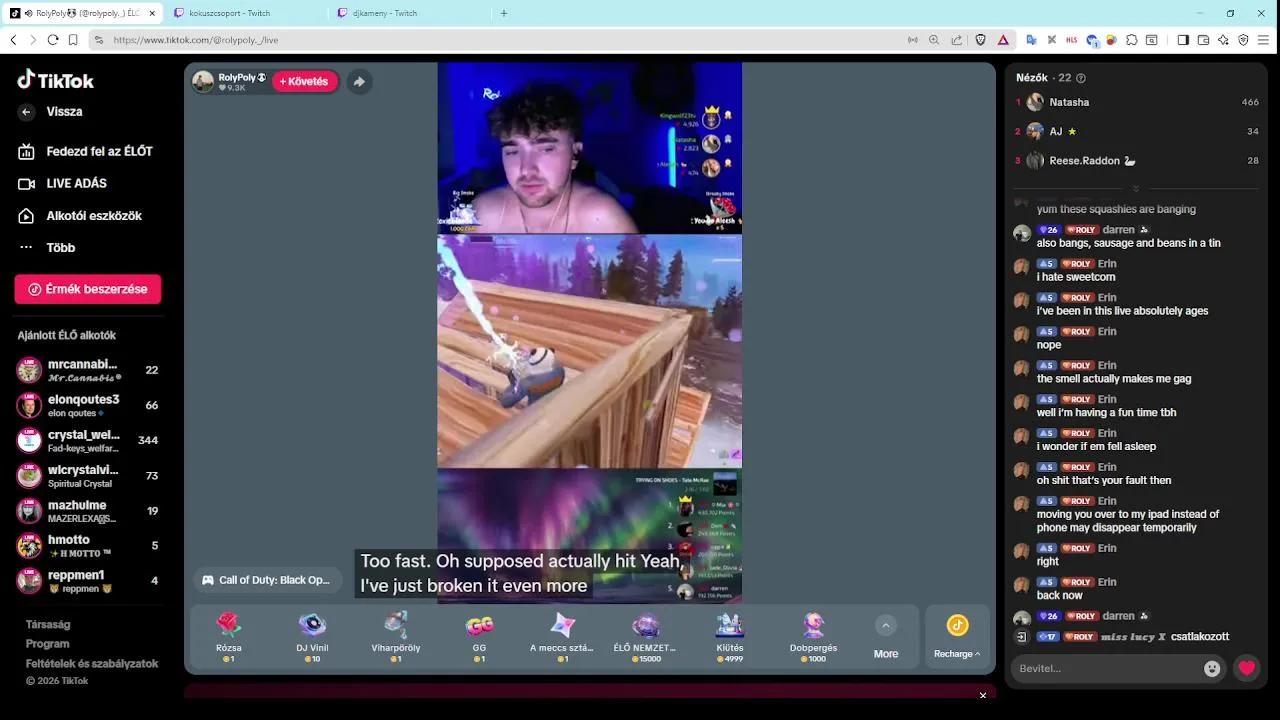
Task: Open Feltételek és szabályzatok link
Action: 92,663
